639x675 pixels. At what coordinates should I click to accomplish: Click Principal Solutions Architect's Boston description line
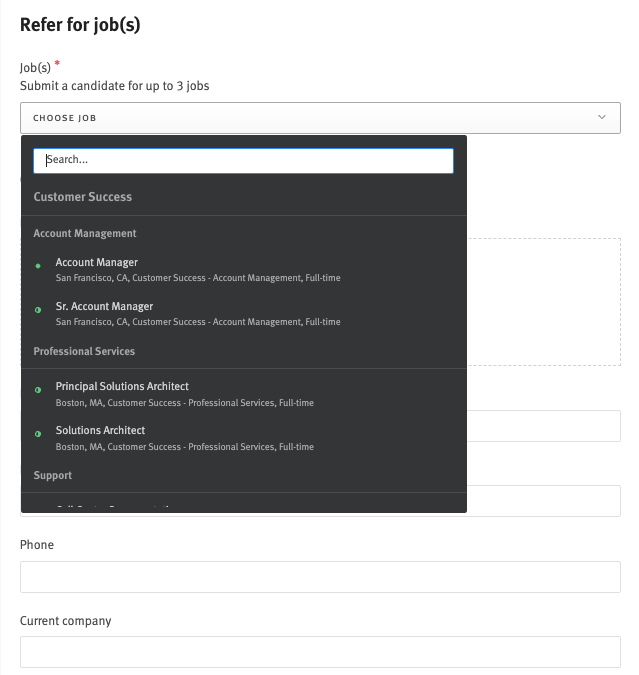pos(184,403)
